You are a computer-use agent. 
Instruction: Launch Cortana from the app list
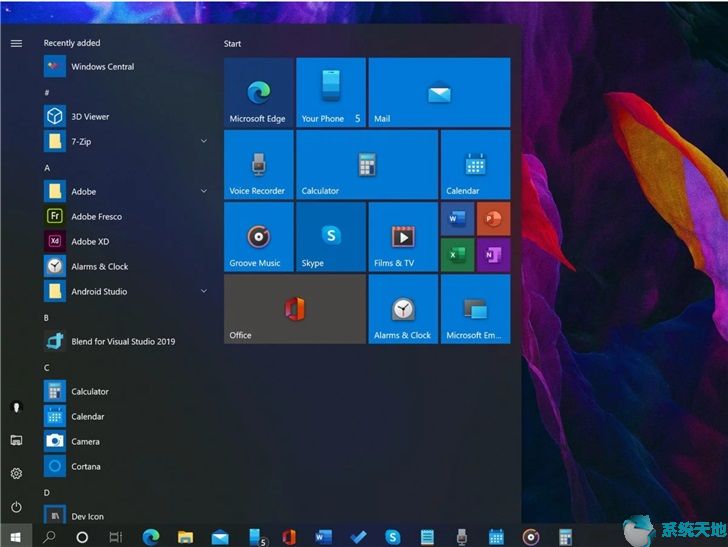tap(125, 466)
